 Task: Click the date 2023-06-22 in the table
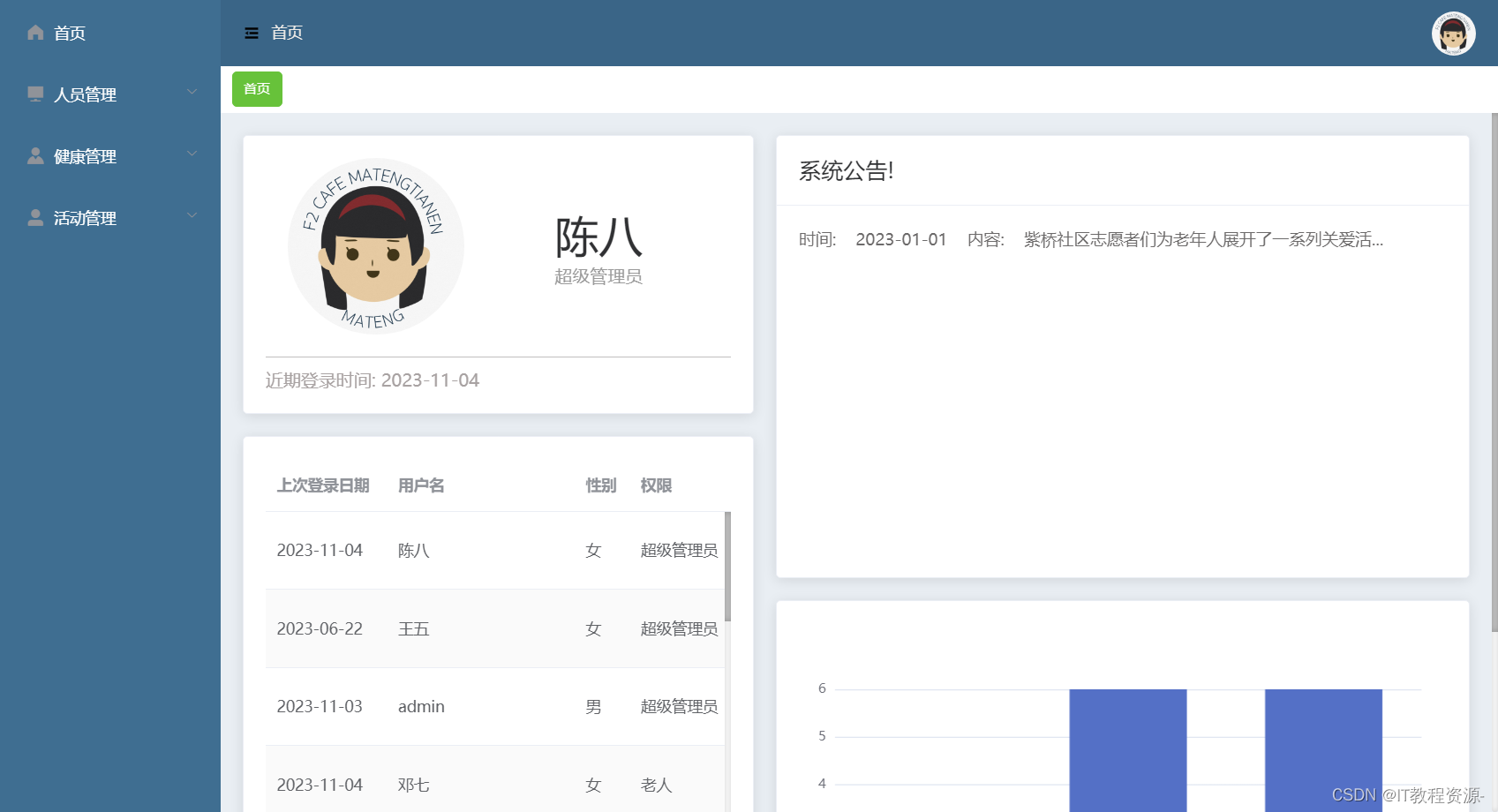pyautogui.click(x=320, y=629)
